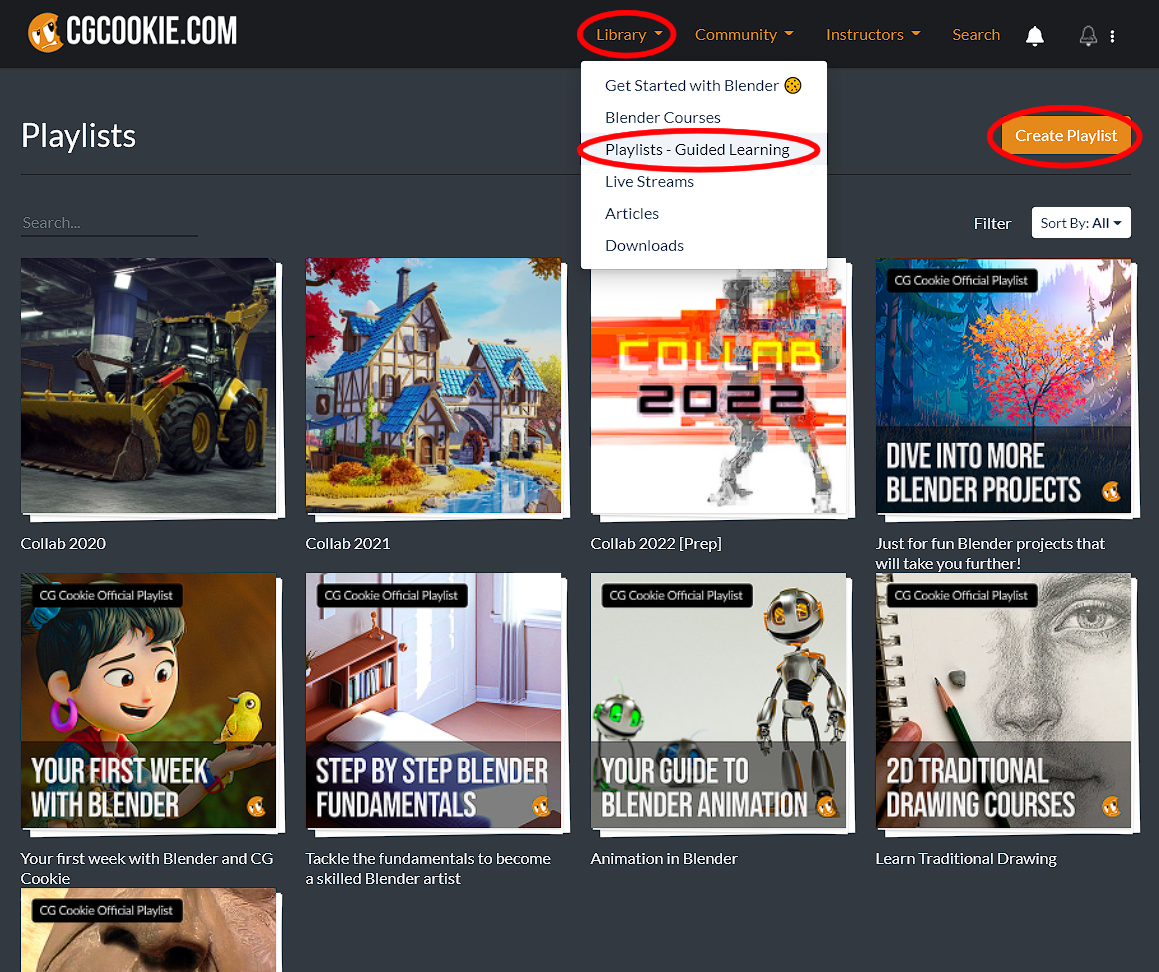
Task: Click Official Playlist badge on Animation card
Action: pos(676,595)
